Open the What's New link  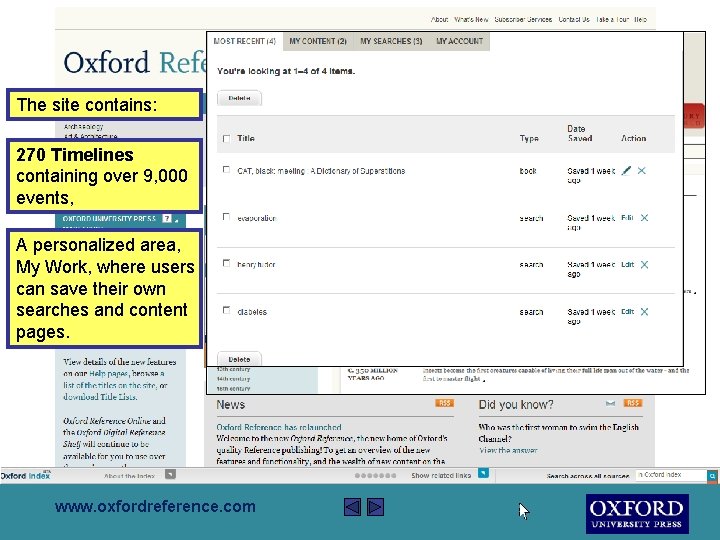pos(471,19)
